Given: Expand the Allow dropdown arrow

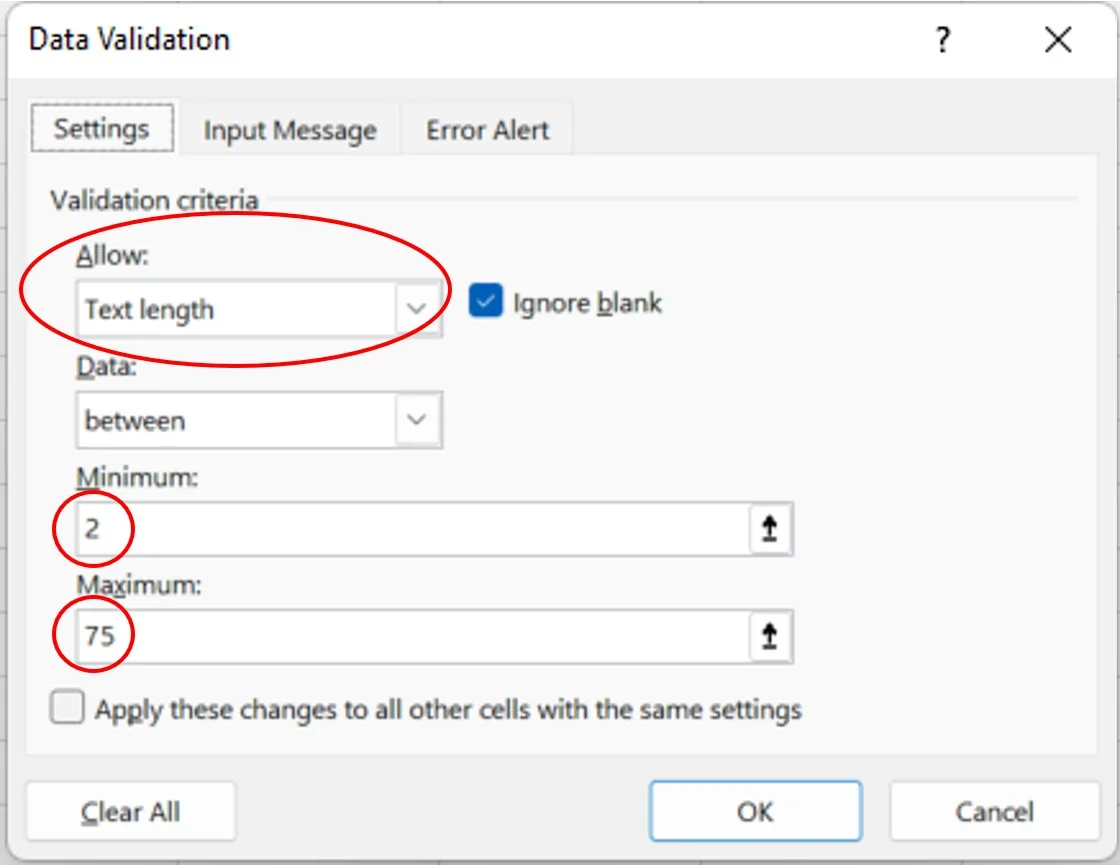Looking at the screenshot, I should point(417,309).
